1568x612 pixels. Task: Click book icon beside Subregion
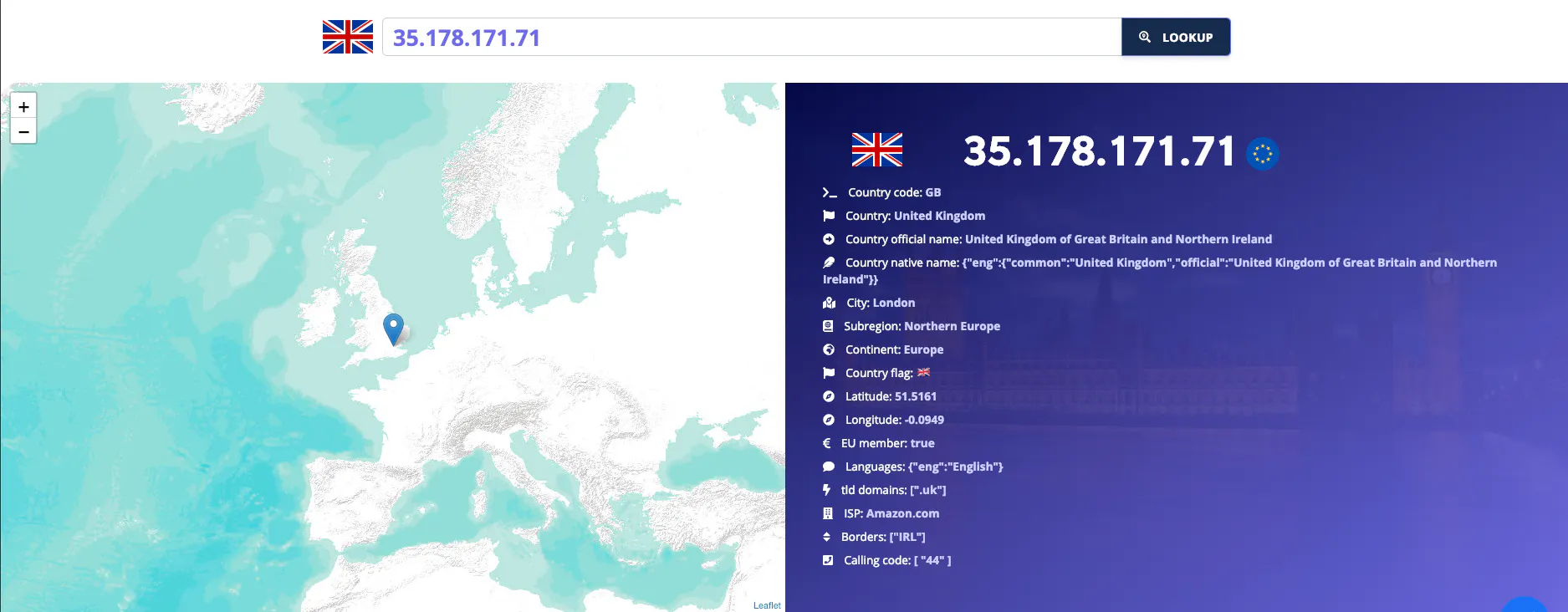pos(828,326)
